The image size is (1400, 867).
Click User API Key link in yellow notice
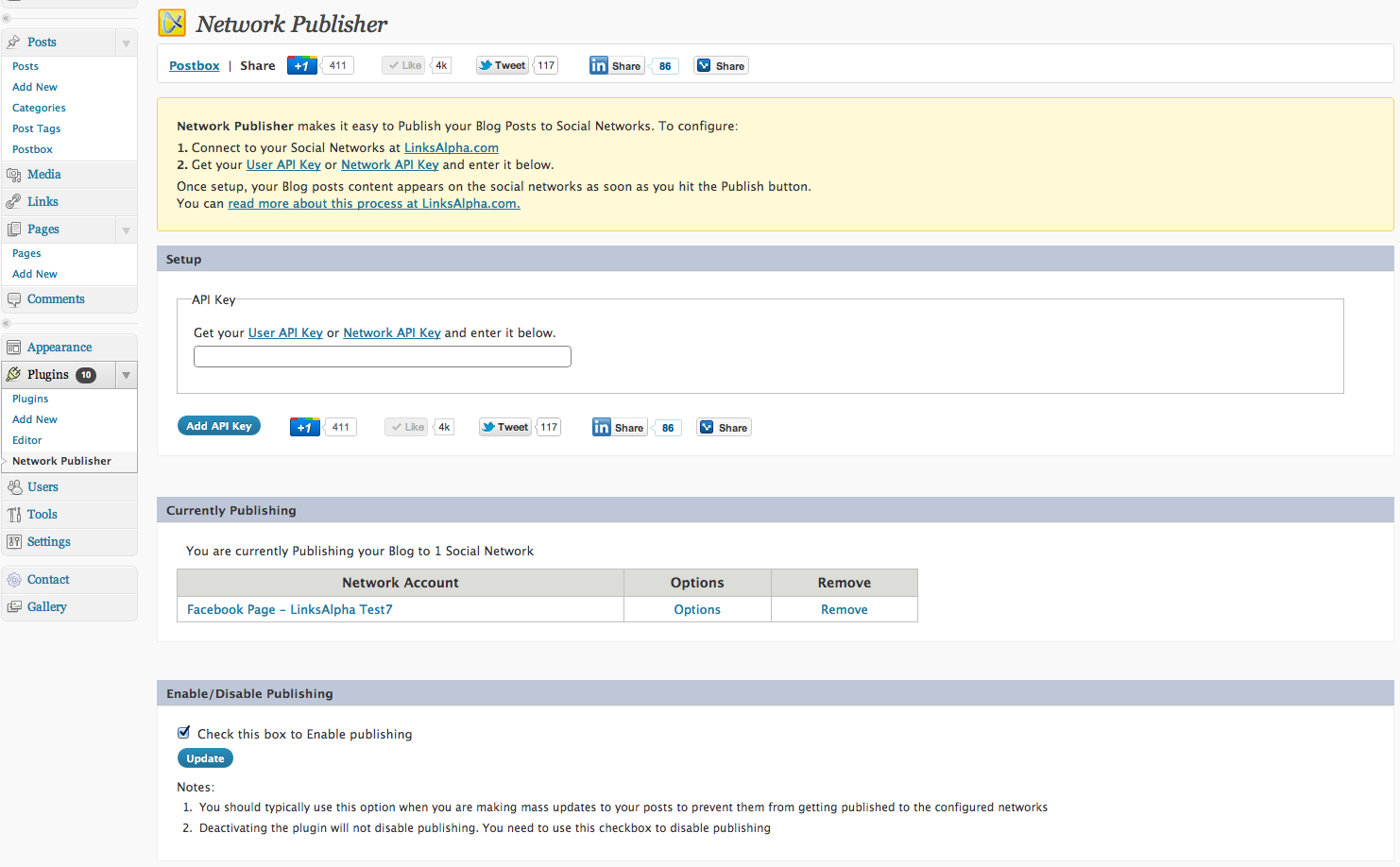point(283,164)
